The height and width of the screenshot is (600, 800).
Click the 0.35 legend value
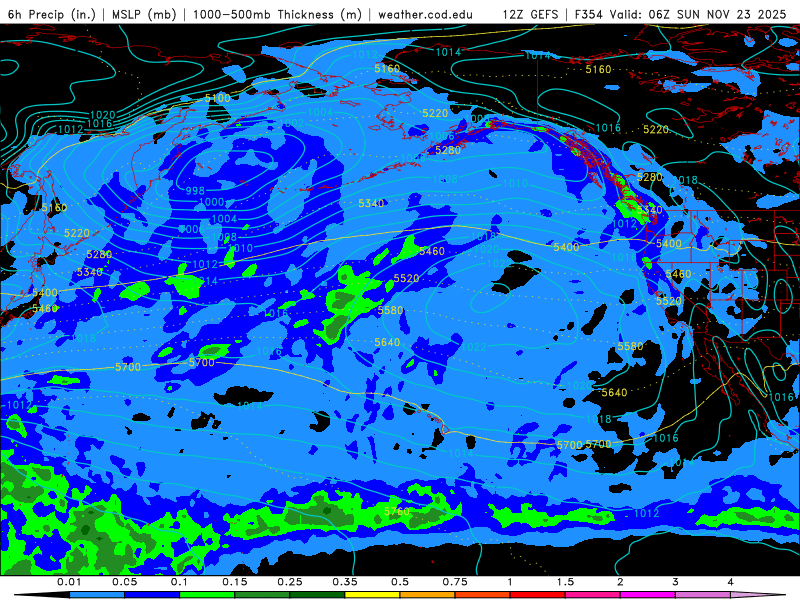tap(345, 582)
